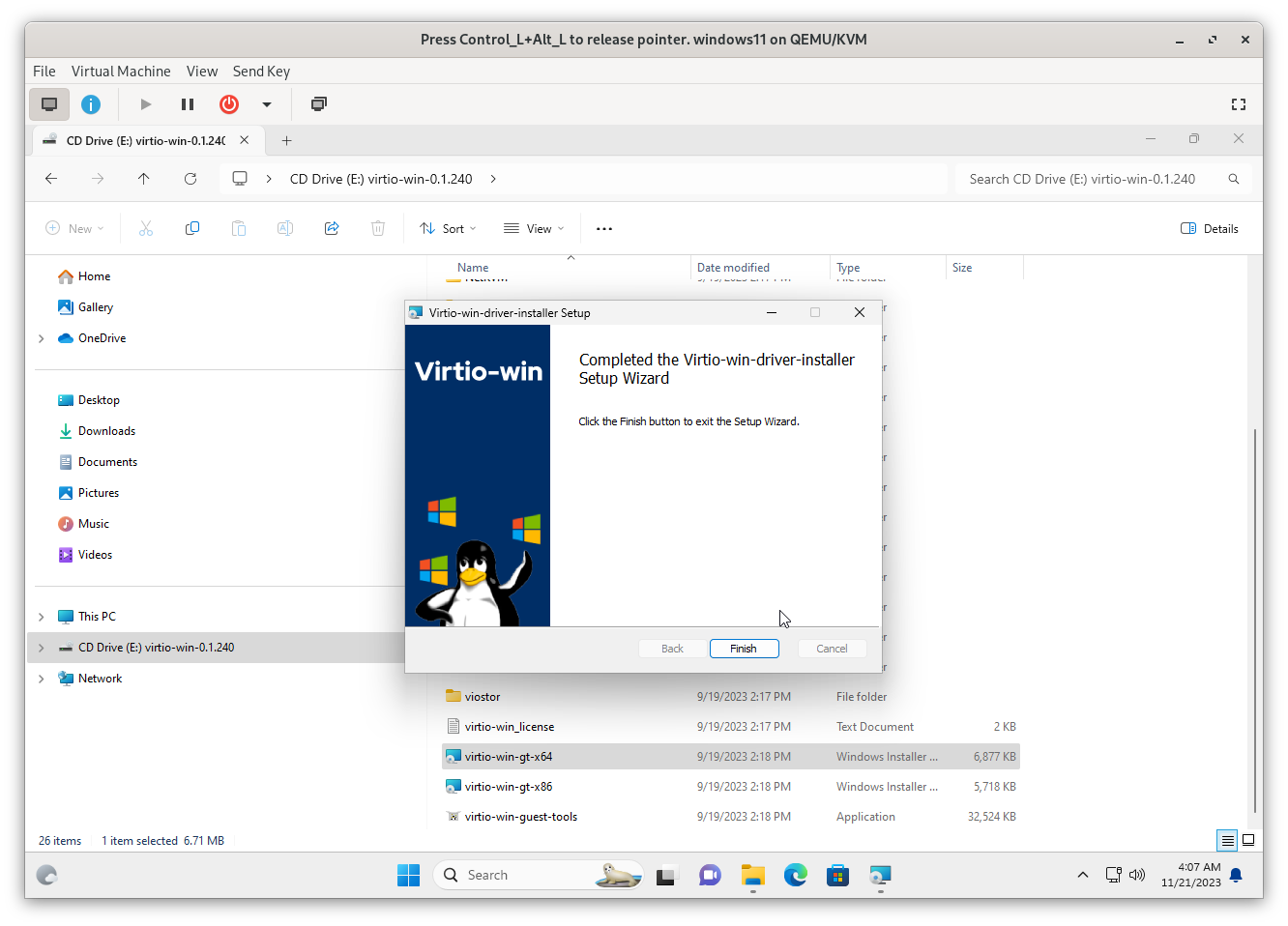Click the Search CD Drive field
This screenshot has height=926, width=1288.
click(x=1103, y=179)
